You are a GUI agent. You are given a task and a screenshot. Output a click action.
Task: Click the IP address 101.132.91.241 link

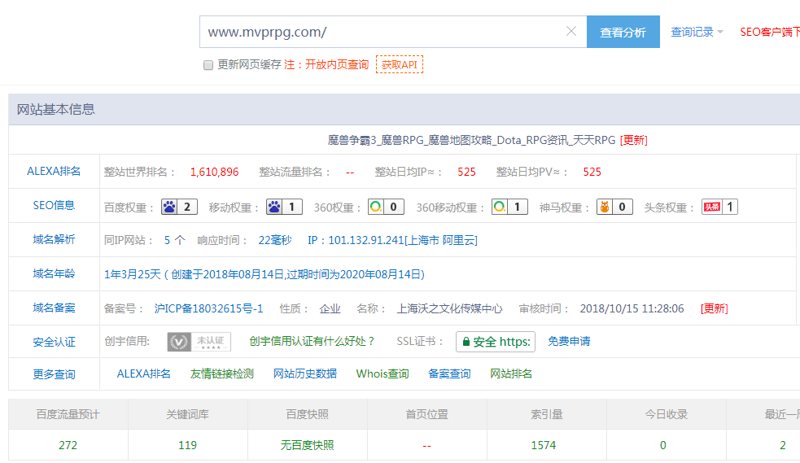pyautogui.click(x=392, y=240)
